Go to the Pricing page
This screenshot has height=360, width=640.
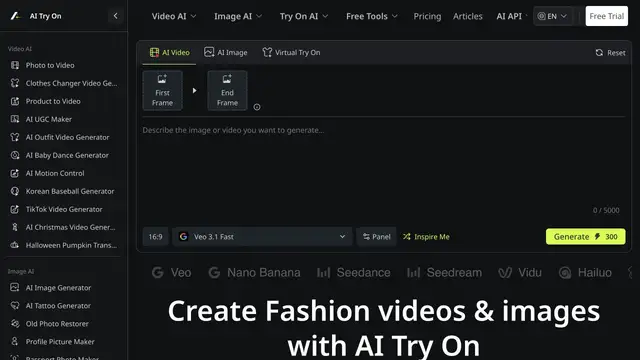427,16
